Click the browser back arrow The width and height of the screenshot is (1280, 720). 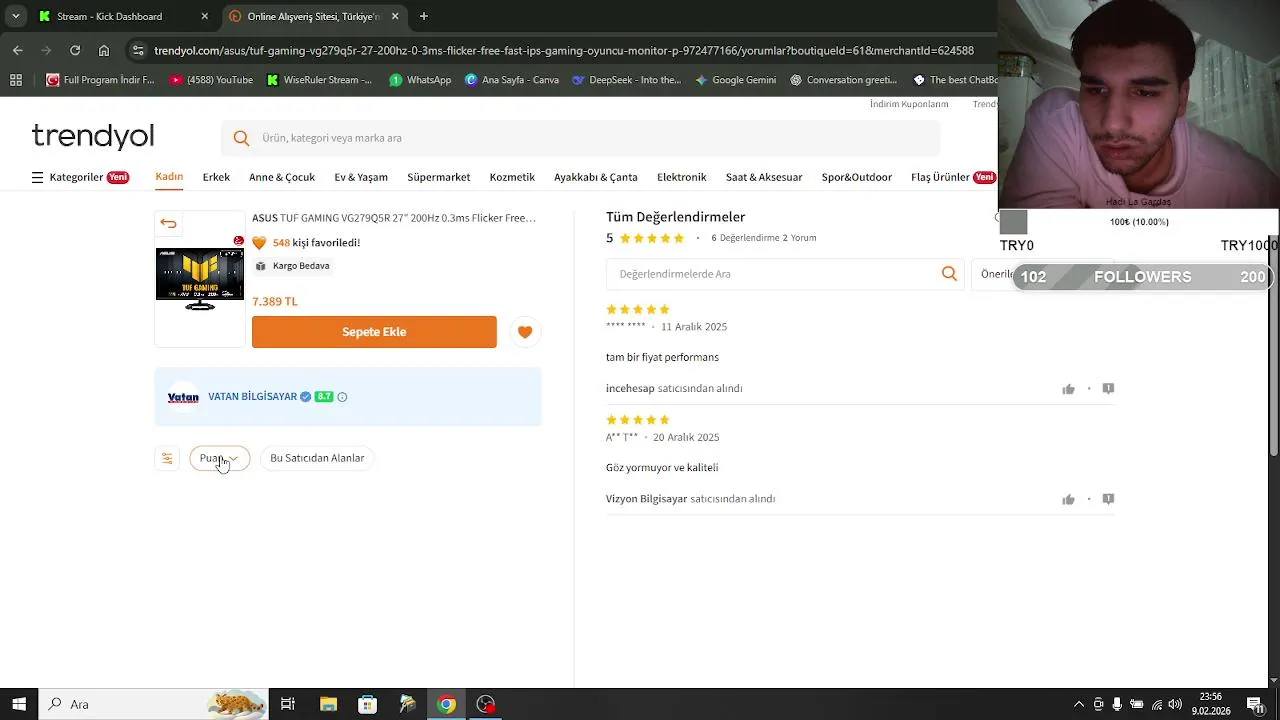coord(17,50)
